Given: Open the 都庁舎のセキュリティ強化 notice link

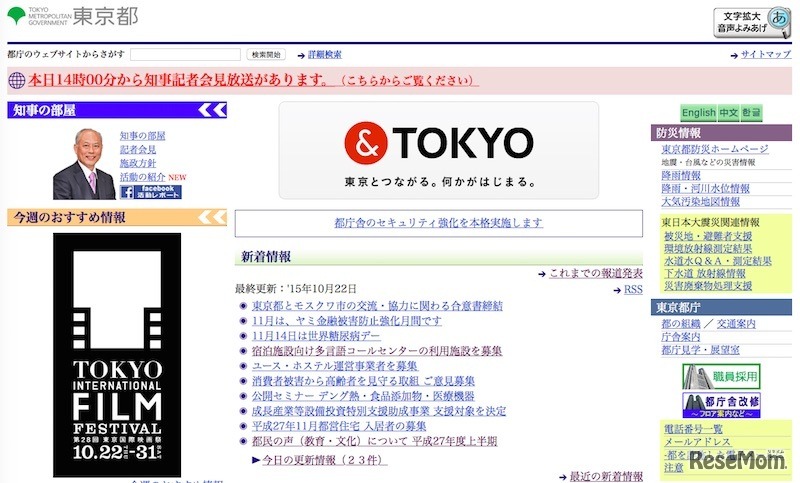Looking at the screenshot, I should [x=439, y=223].
